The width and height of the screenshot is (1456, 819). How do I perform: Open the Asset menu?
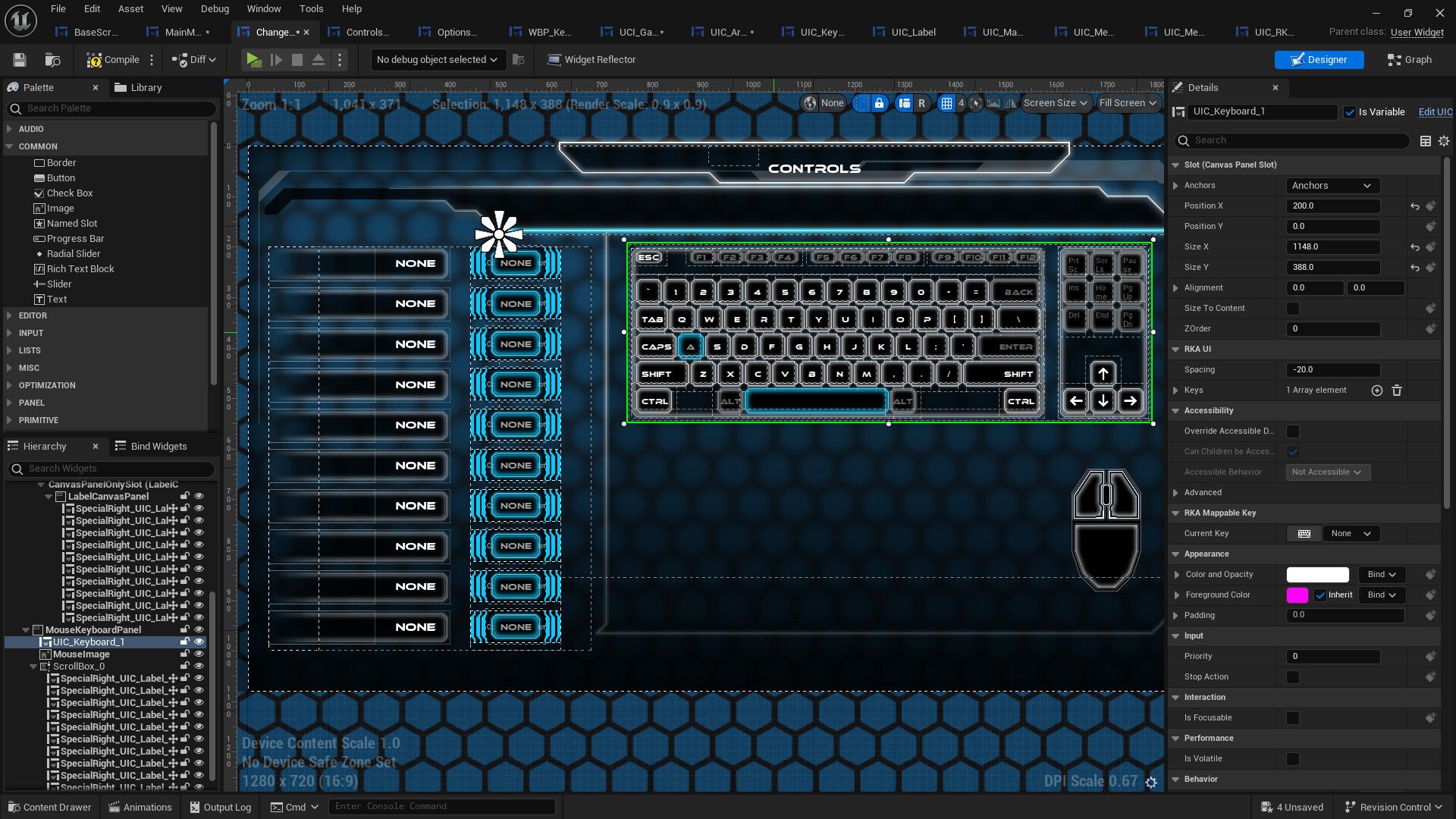coord(130,9)
